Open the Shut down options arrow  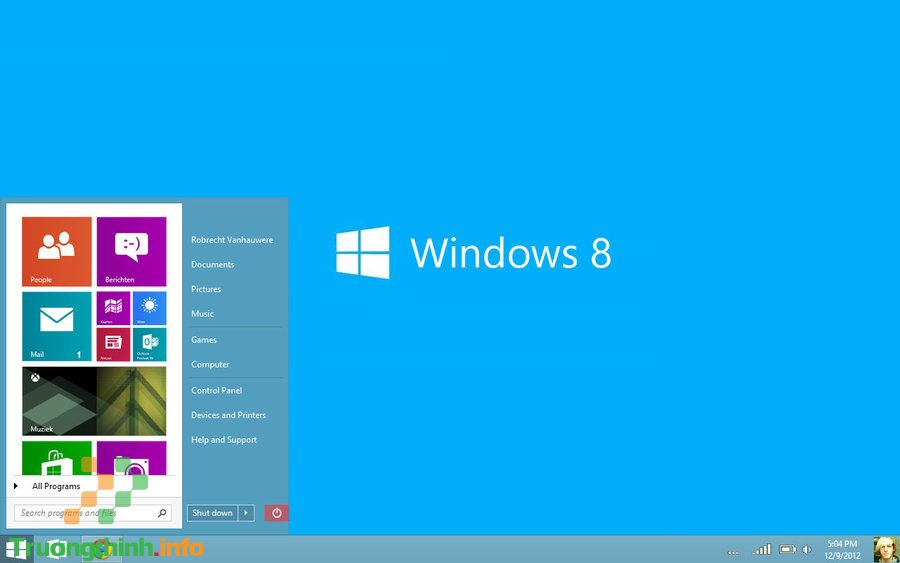[246, 513]
